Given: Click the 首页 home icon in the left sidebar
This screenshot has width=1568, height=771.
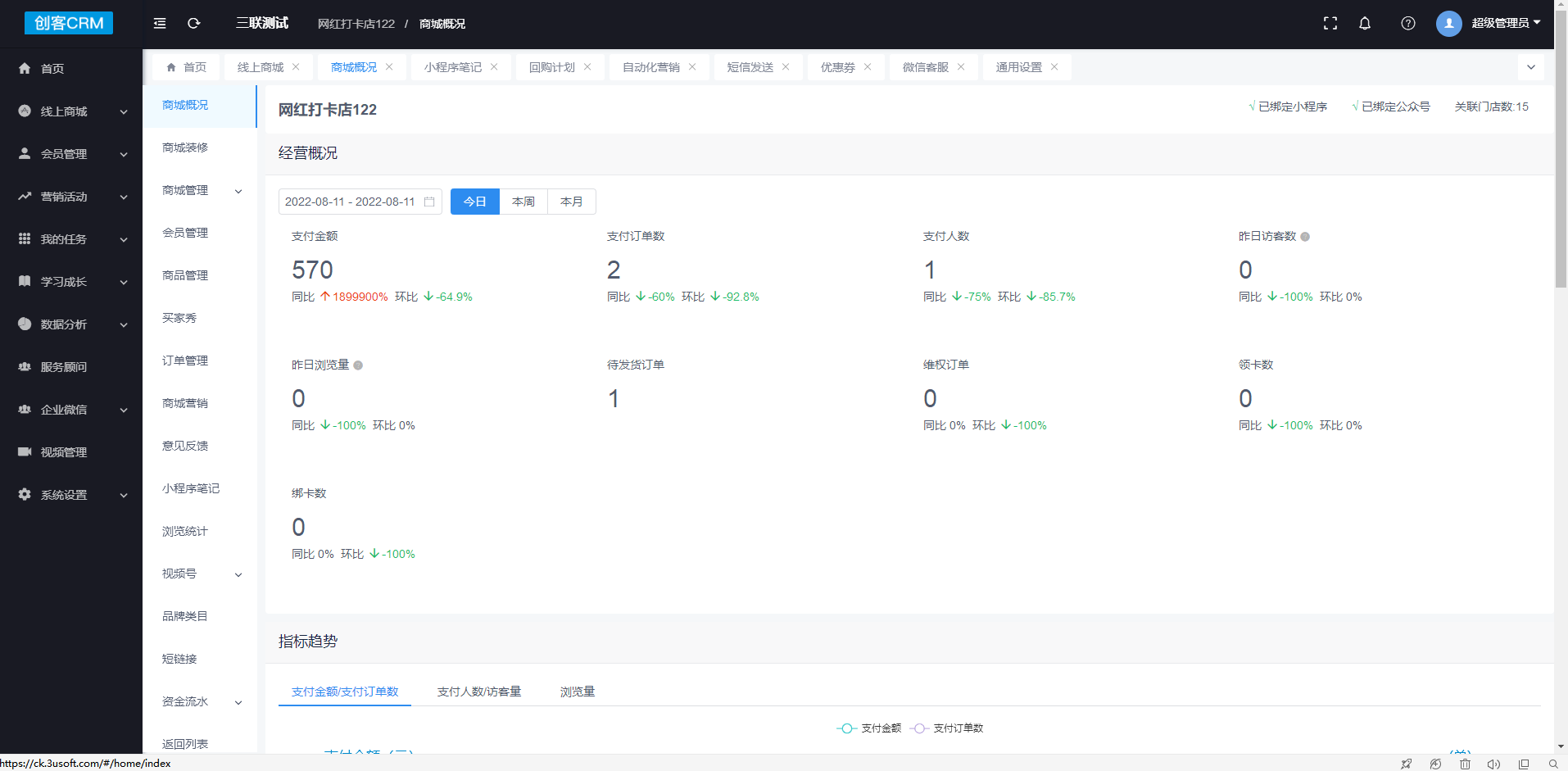Looking at the screenshot, I should 25,68.
